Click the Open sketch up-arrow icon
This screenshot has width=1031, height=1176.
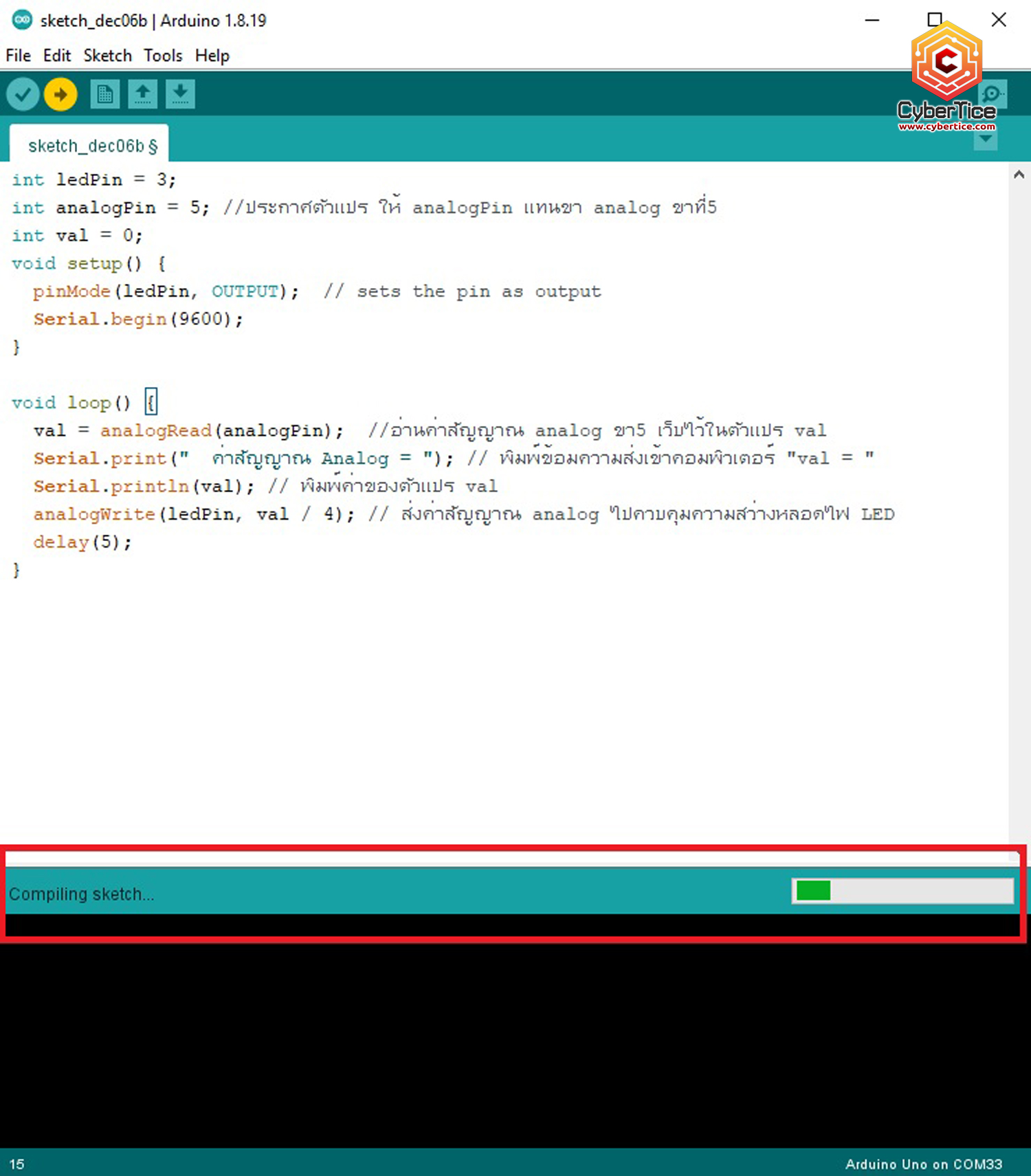(142, 94)
